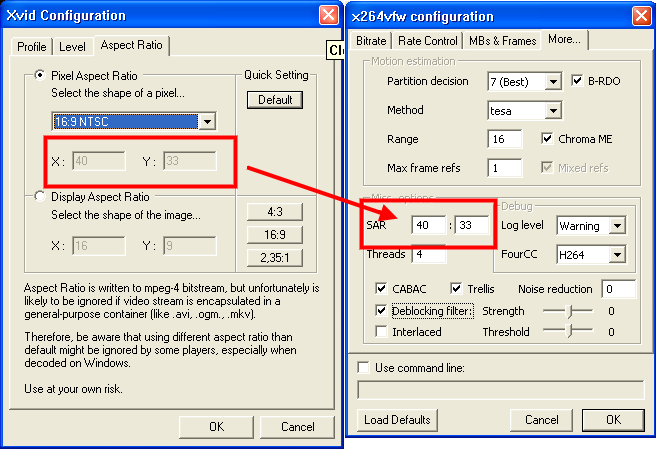Open the Bitrate tab in x264vfw
The height and width of the screenshot is (449, 656).
(371, 41)
